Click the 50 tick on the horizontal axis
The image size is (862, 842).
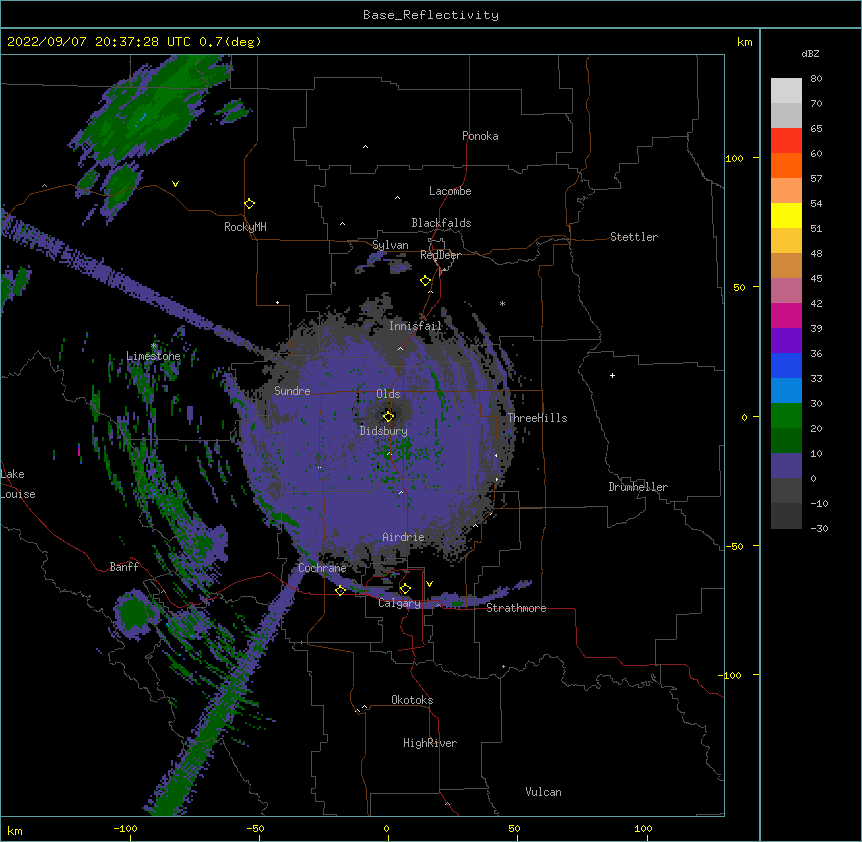click(x=514, y=828)
